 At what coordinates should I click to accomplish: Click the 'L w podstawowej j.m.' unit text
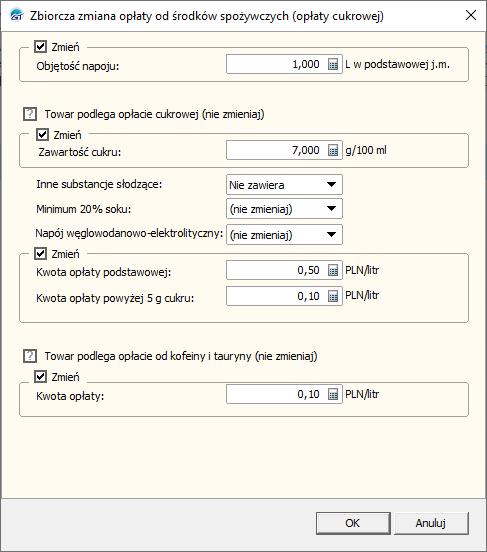click(x=397, y=65)
